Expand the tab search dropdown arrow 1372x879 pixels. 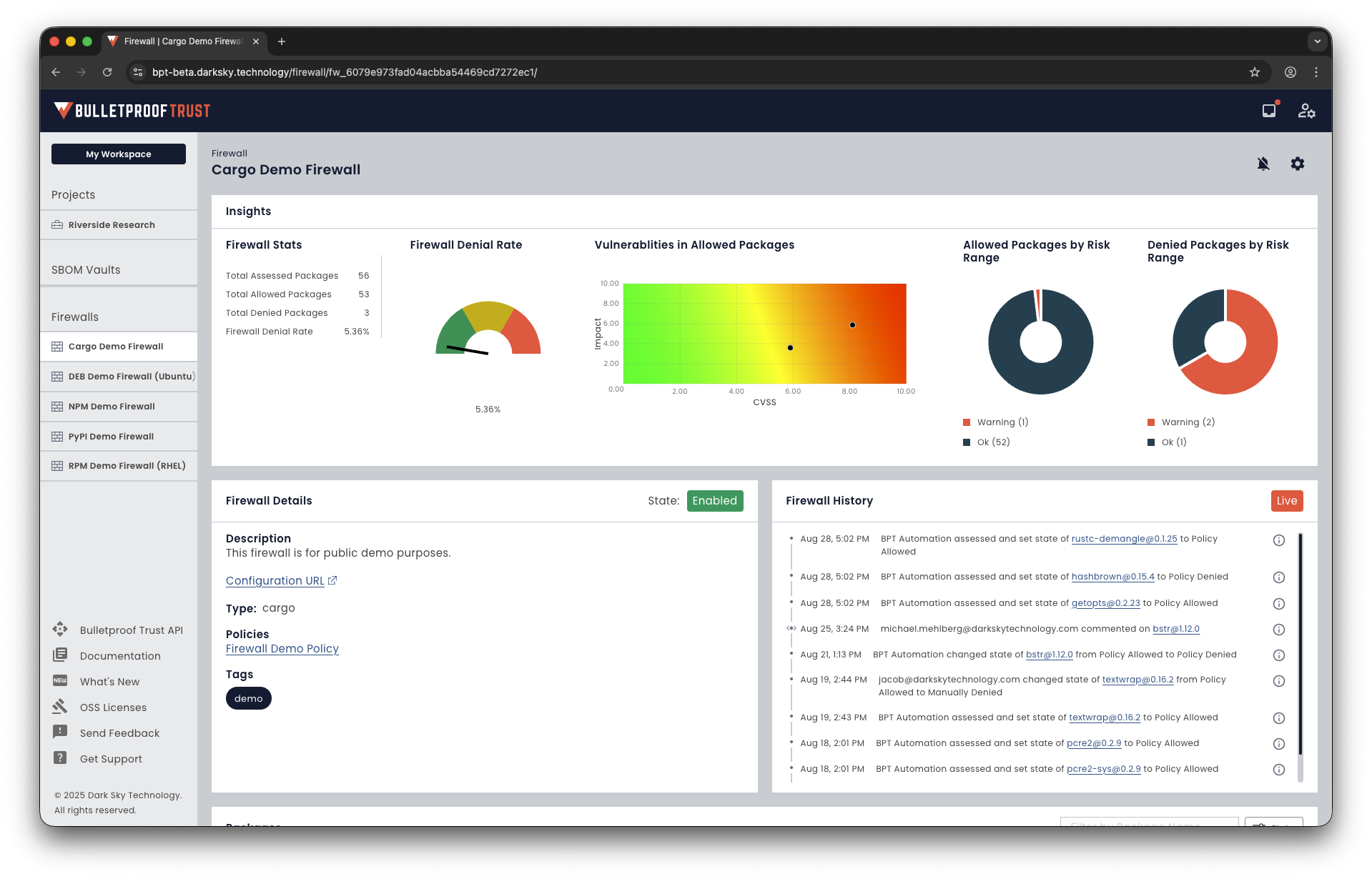coord(1318,41)
